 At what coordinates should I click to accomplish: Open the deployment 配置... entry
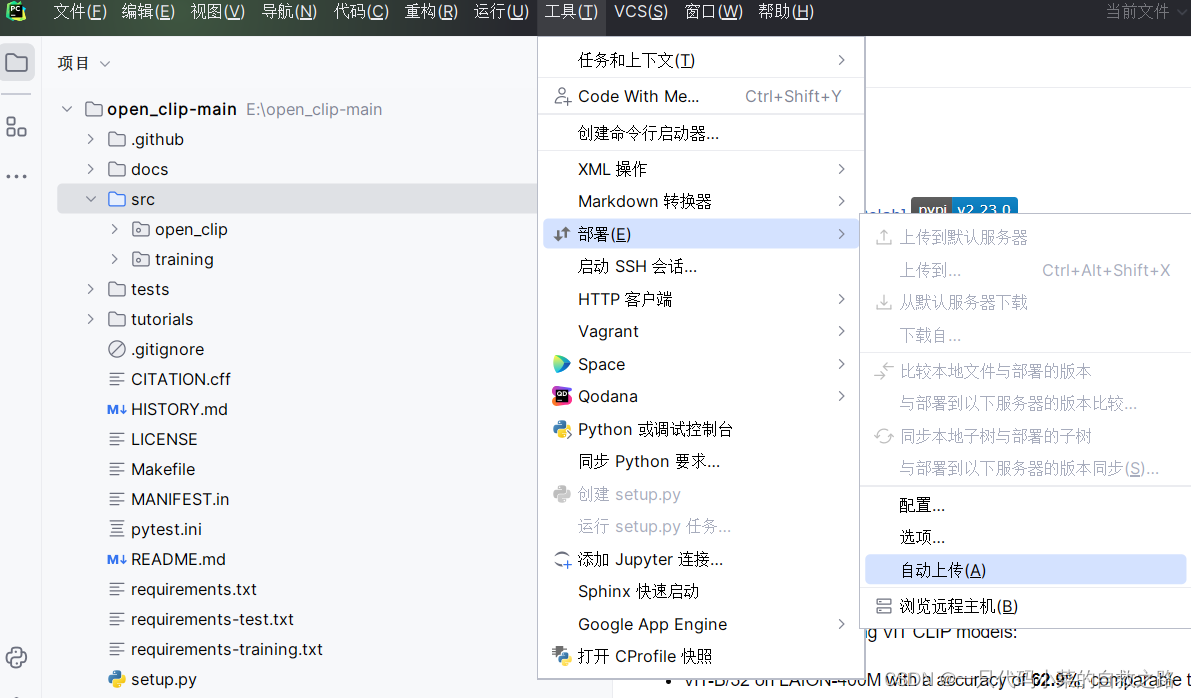click(x=1025, y=505)
